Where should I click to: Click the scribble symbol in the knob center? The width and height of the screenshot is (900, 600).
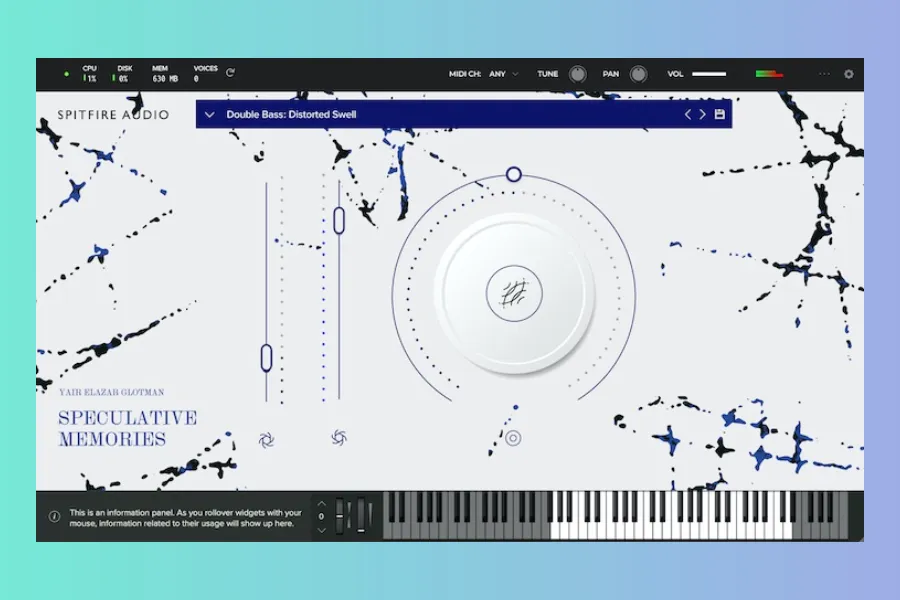pos(514,293)
